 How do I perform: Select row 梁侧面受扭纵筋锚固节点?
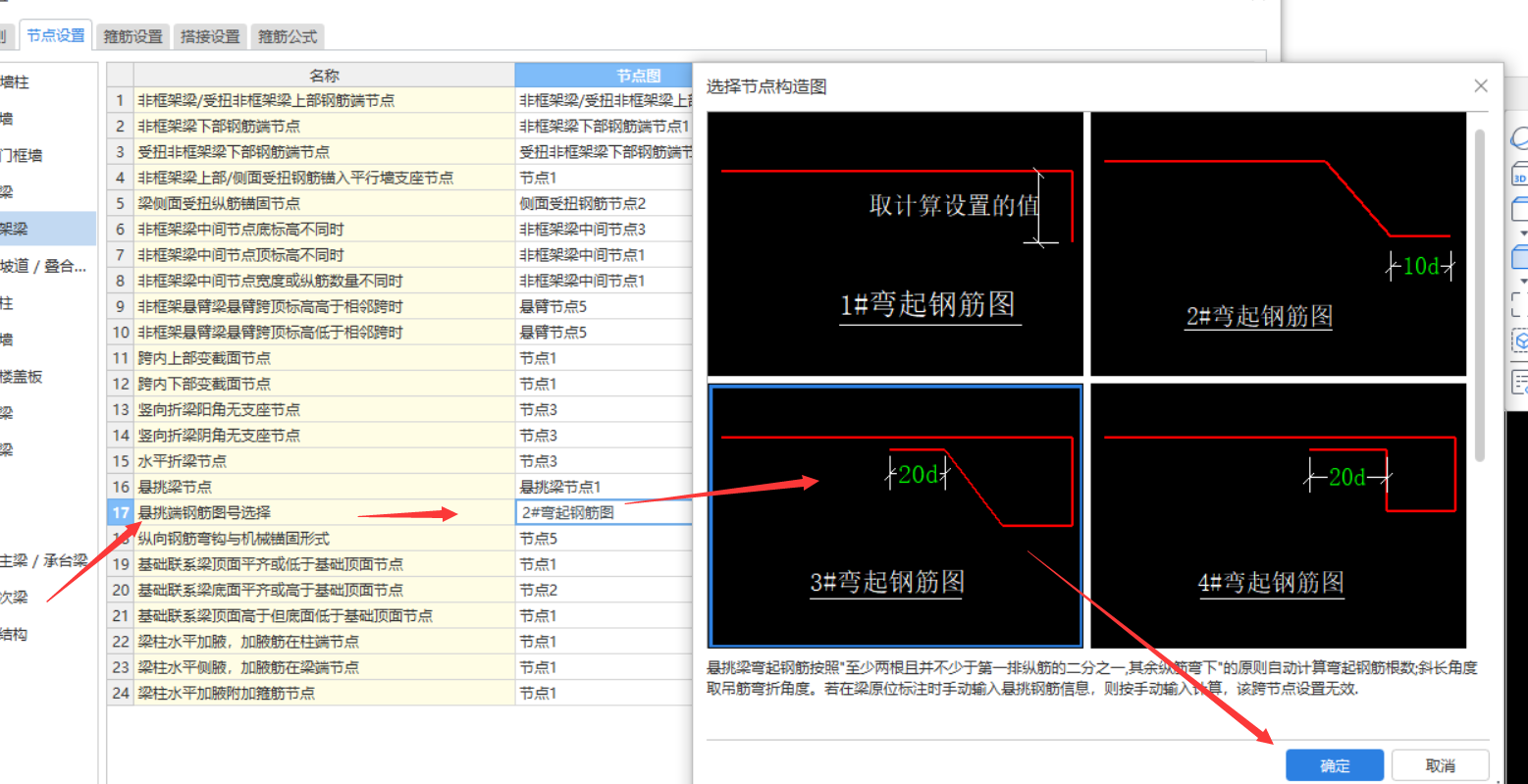click(324, 203)
